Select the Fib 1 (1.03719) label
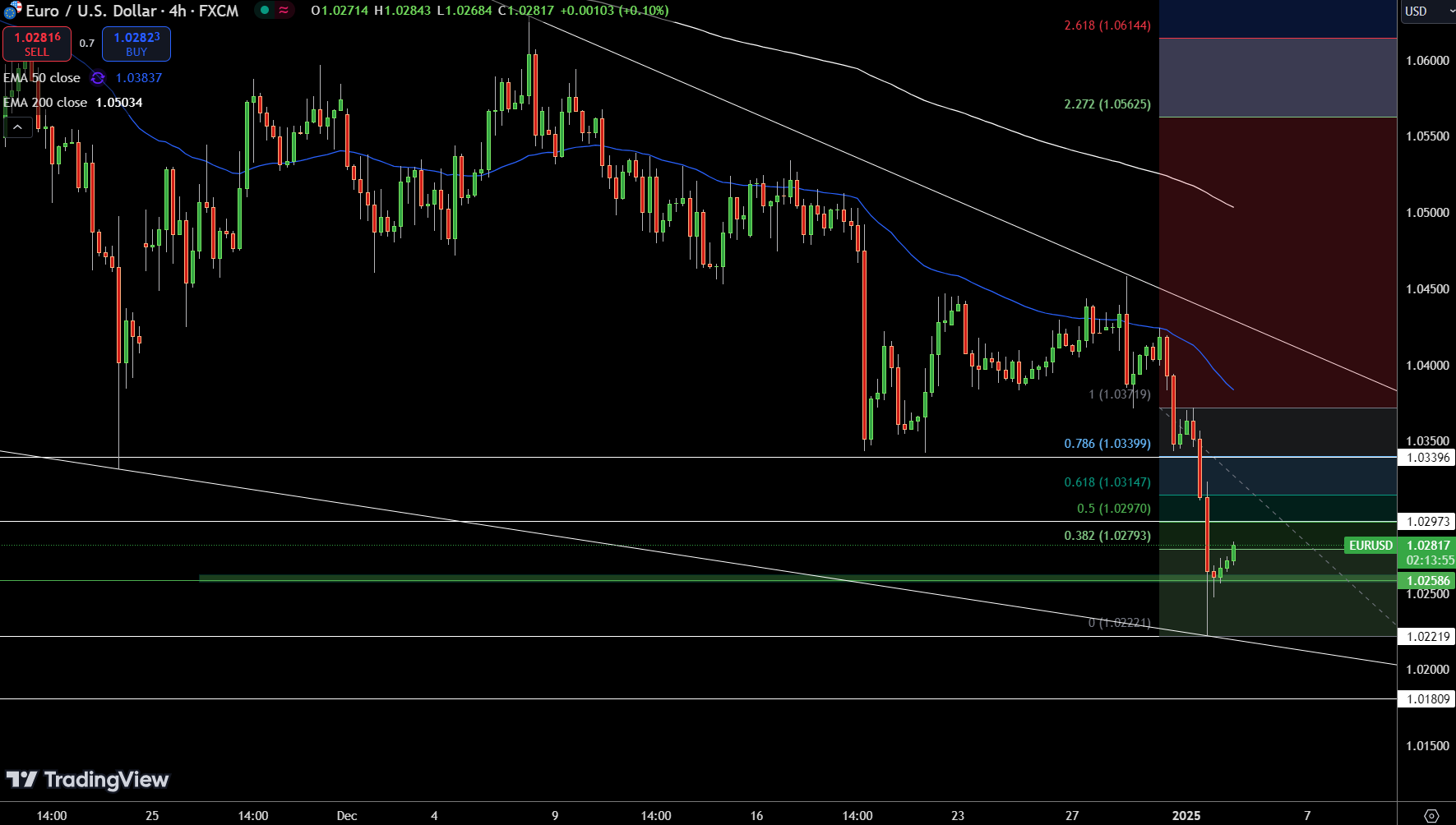Screen dimensions: 1456x825 1120,394
